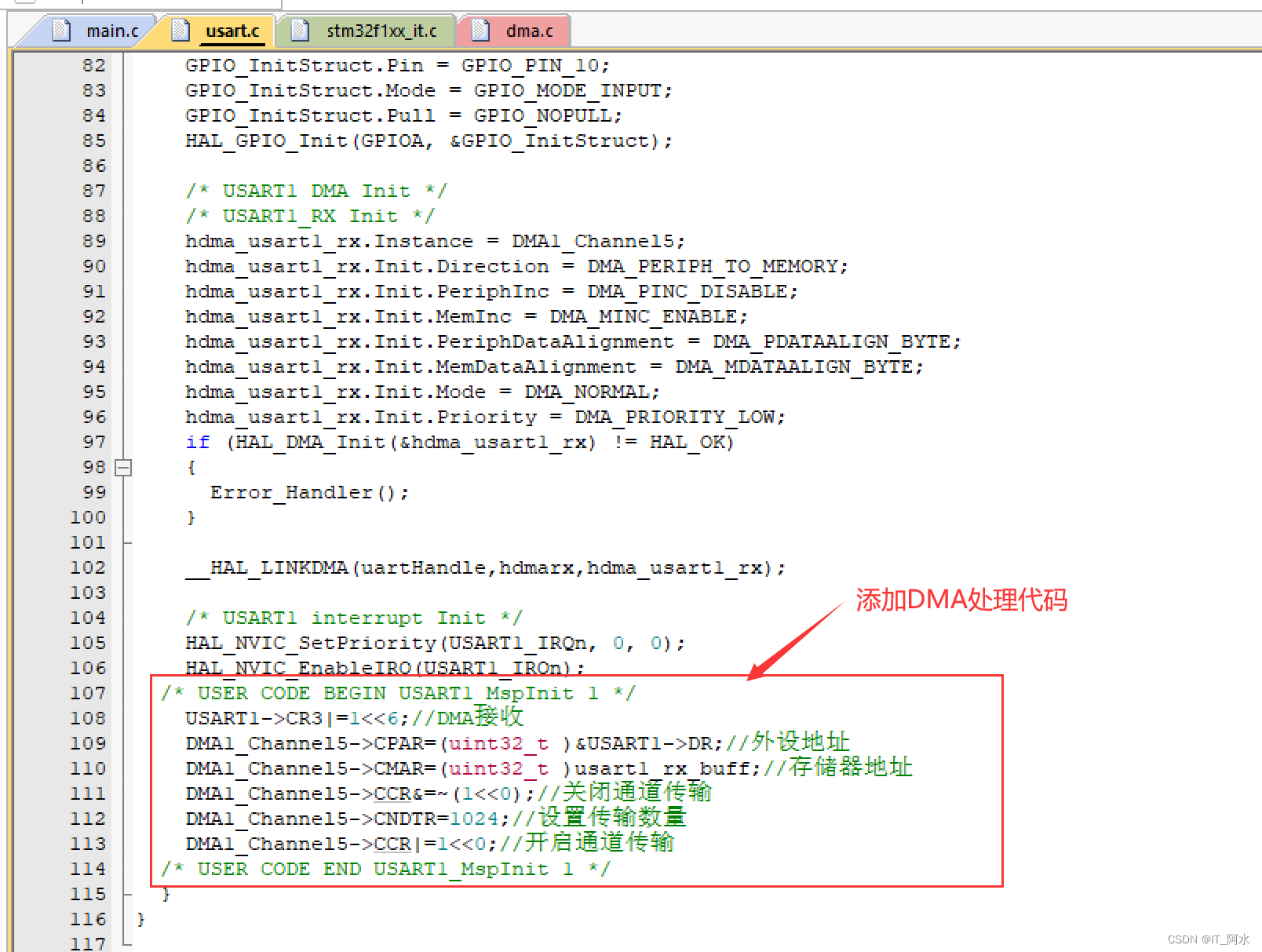Viewport: 1262px width, 952px height.
Task: Click Error_Handler() call
Action: point(309,492)
